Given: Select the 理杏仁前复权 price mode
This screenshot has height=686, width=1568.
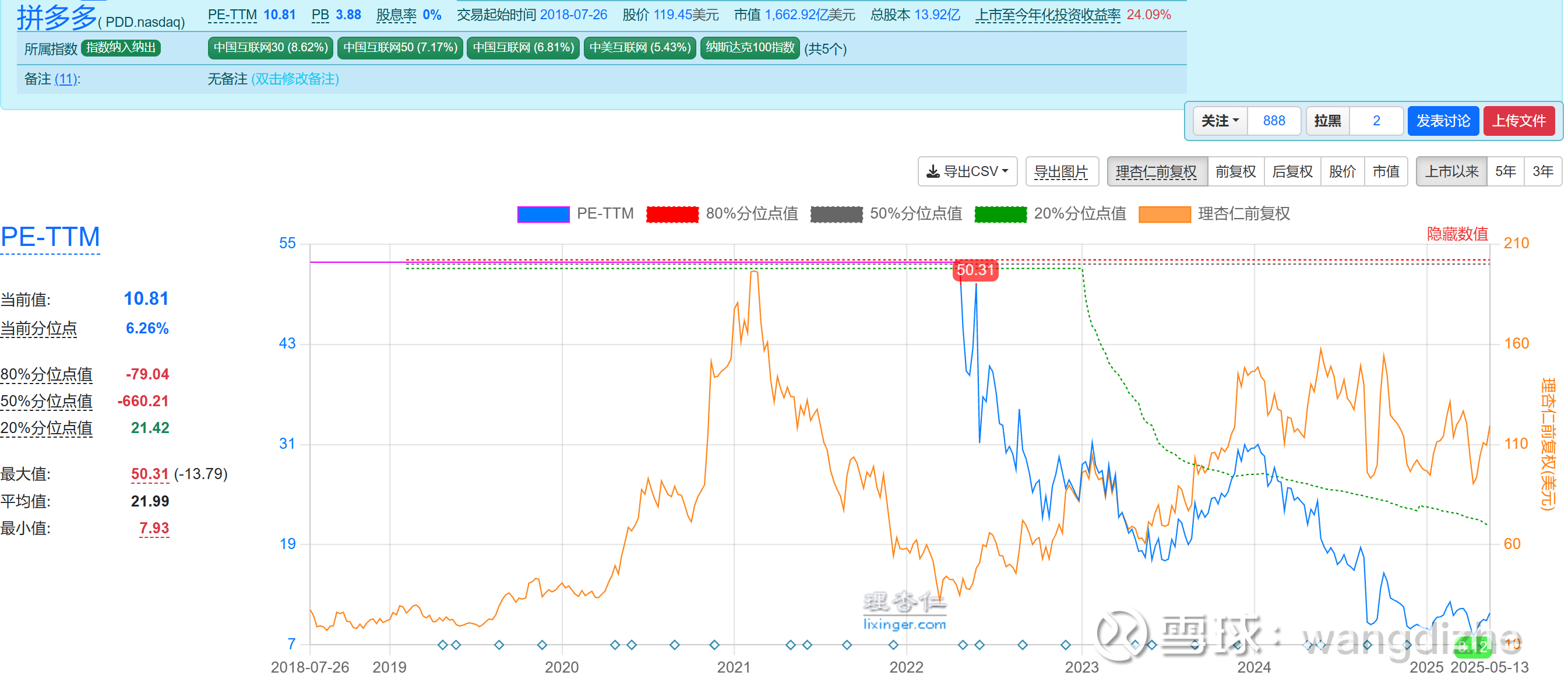Looking at the screenshot, I should click(x=1157, y=172).
